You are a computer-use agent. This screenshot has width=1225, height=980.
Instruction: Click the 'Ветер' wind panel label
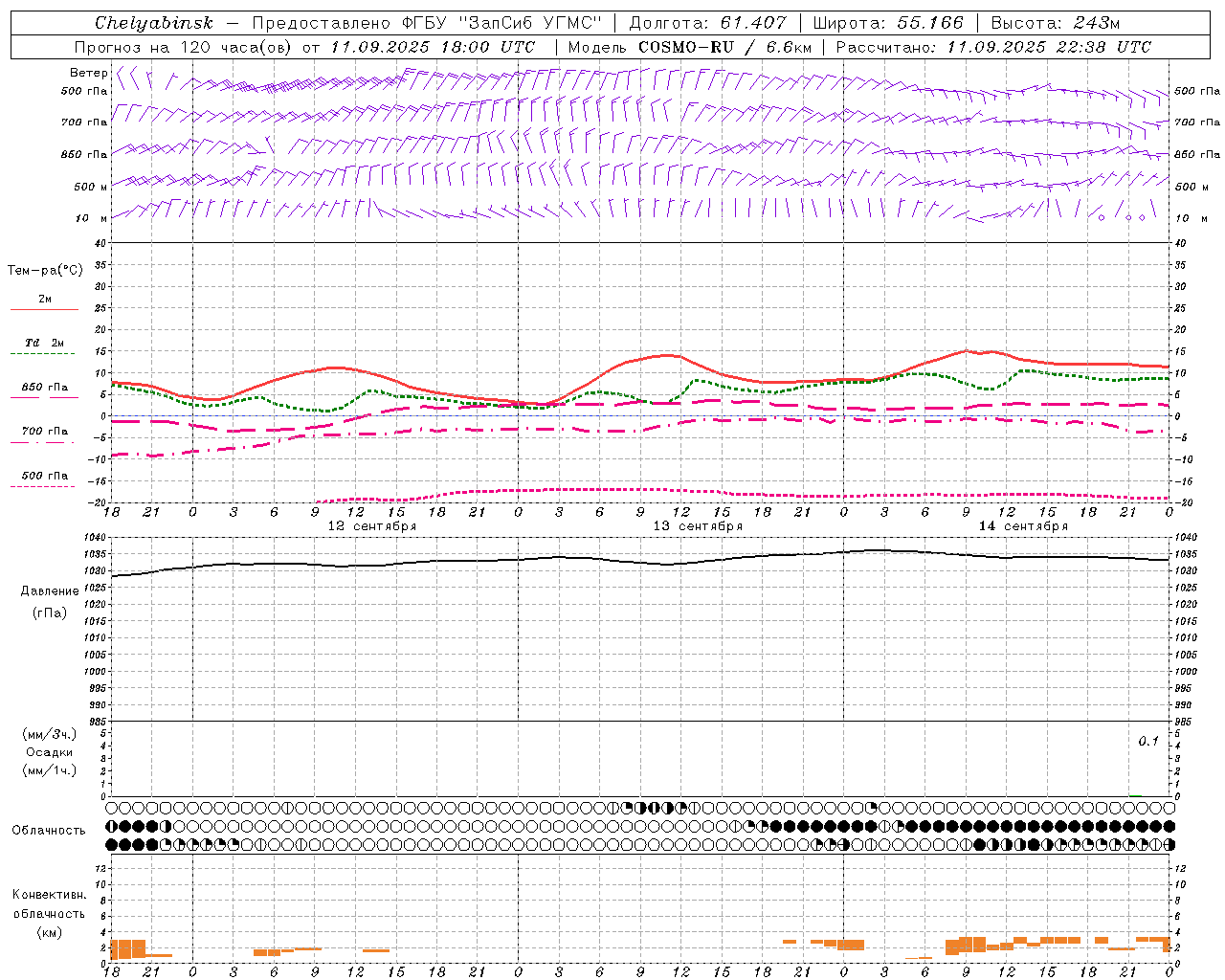88,73
